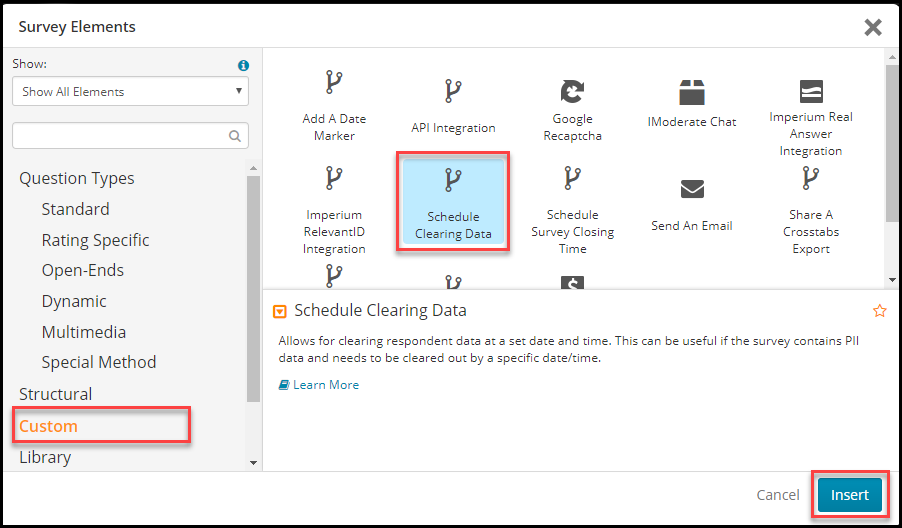Click the Insert button
902x528 pixels.
(x=850, y=495)
